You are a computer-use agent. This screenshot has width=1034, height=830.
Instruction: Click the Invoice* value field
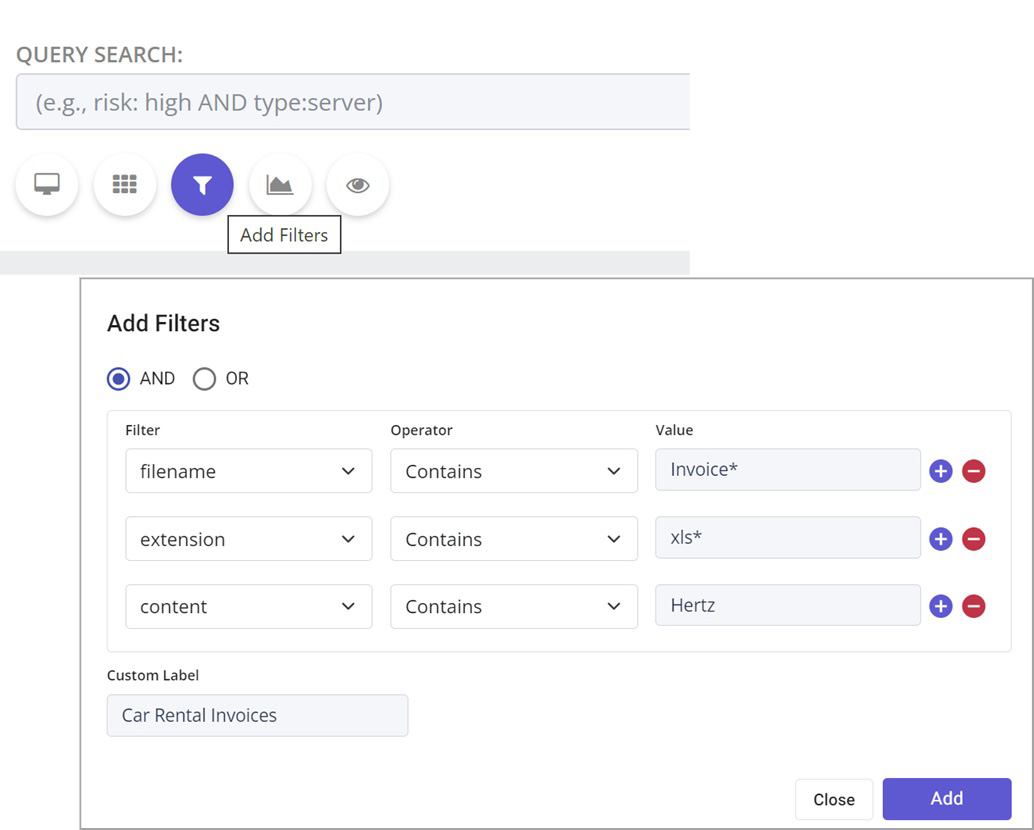point(788,469)
